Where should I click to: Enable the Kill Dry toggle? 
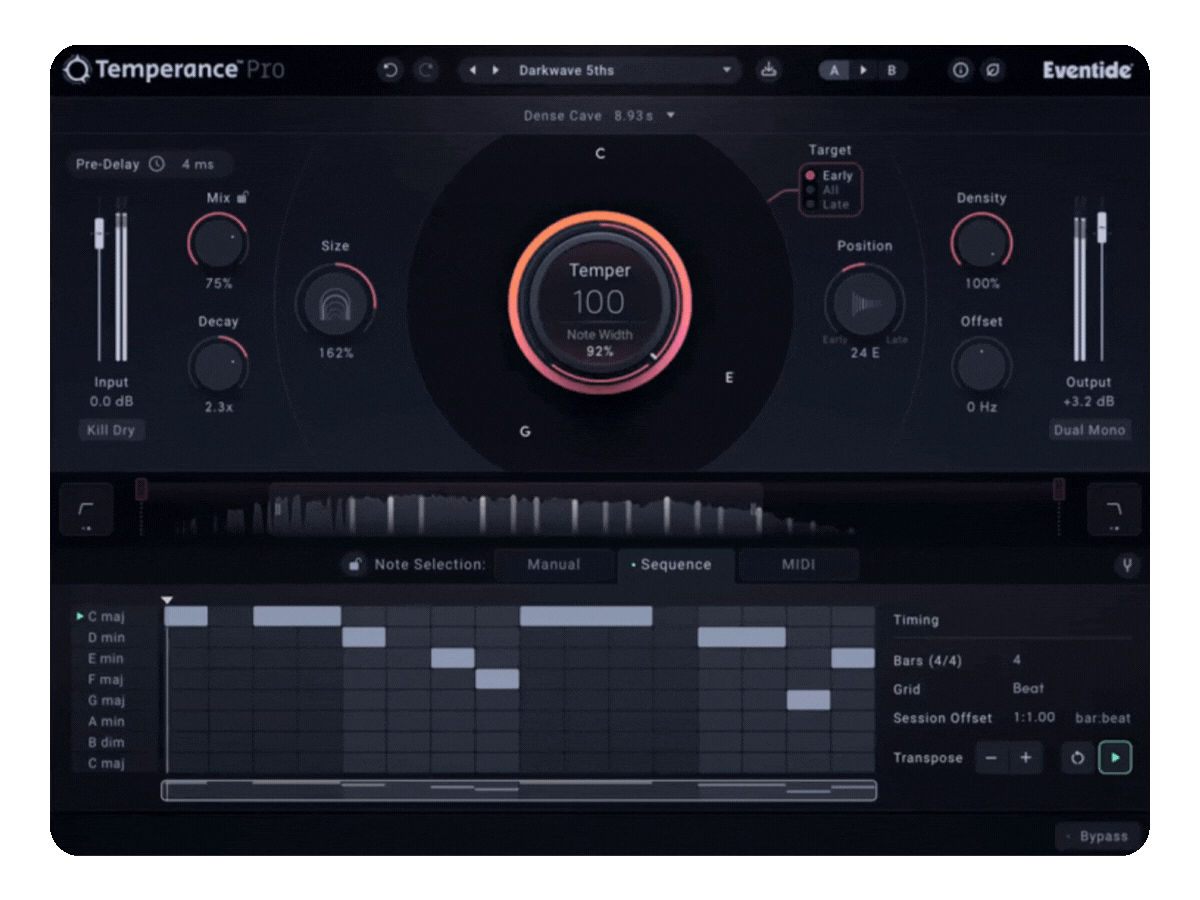[x=111, y=430]
